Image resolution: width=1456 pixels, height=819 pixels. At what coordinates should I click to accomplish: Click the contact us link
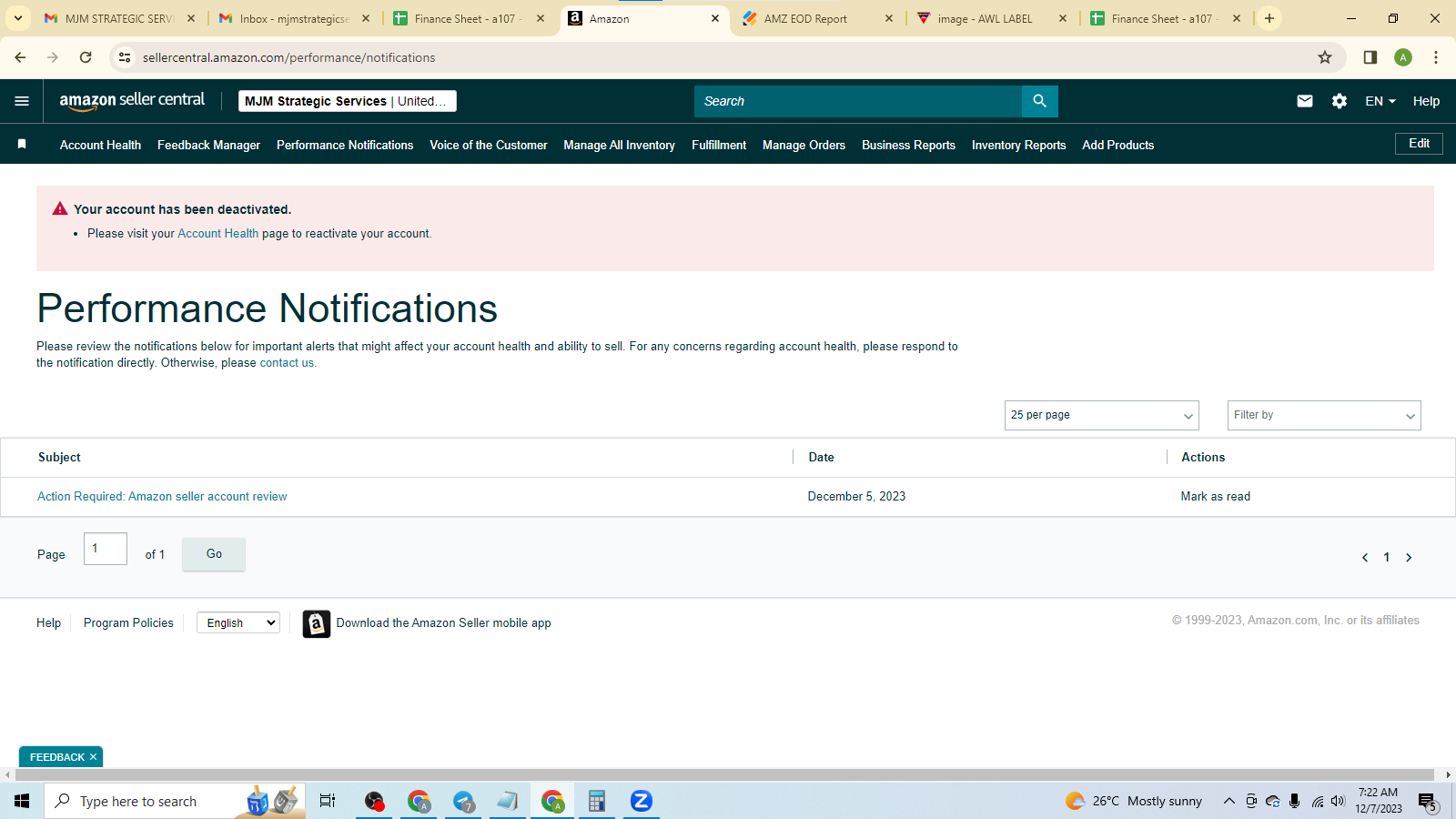click(287, 363)
